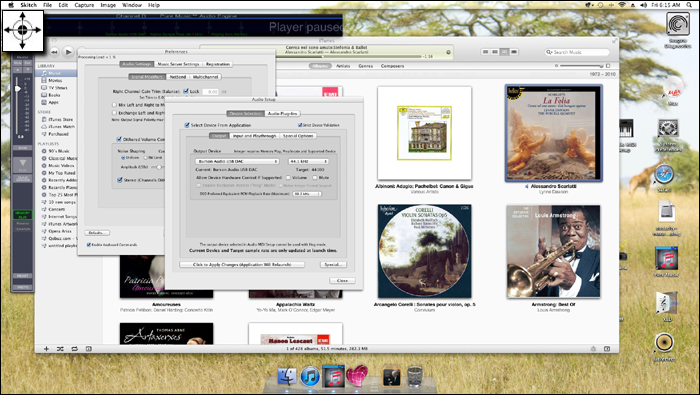
Task: Open the Max desktop icon
Action: tap(673, 87)
